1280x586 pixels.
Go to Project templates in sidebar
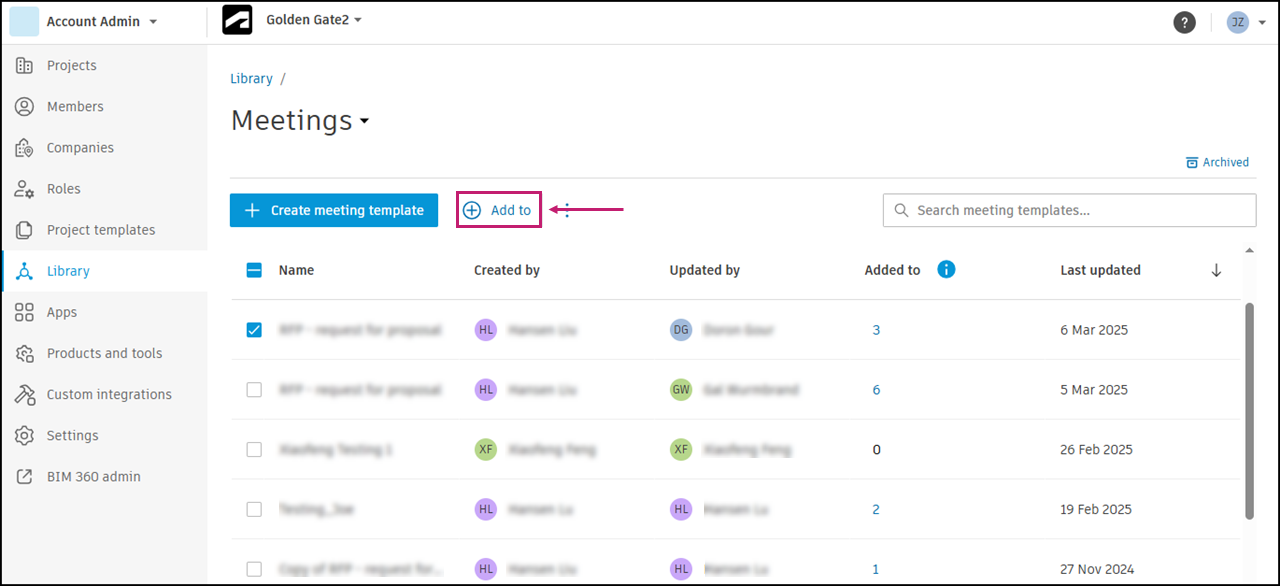point(100,230)
